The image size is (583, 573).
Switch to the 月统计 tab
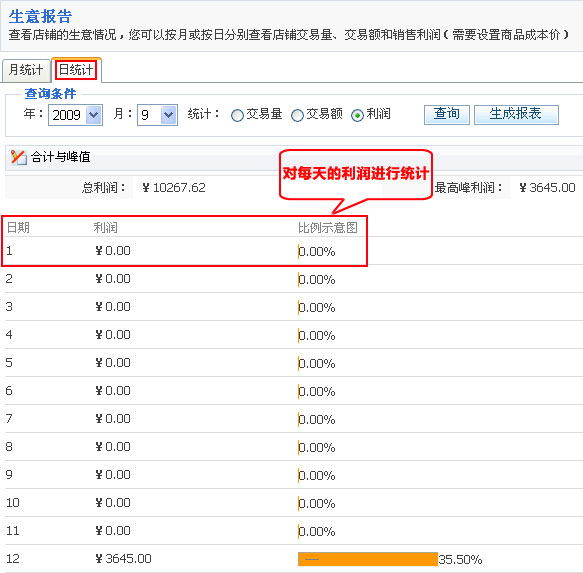[x=26, y=70]
